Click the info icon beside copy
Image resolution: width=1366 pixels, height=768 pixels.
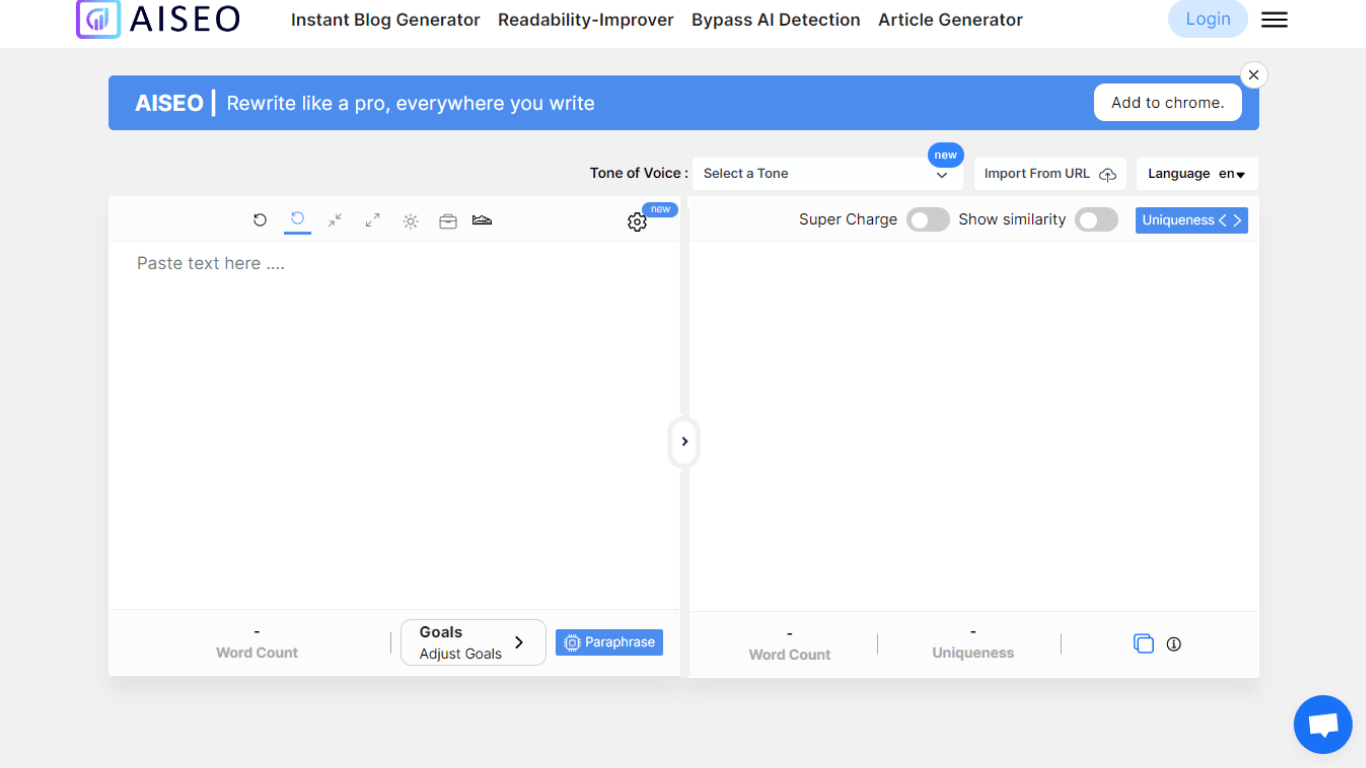(1174, 644)
